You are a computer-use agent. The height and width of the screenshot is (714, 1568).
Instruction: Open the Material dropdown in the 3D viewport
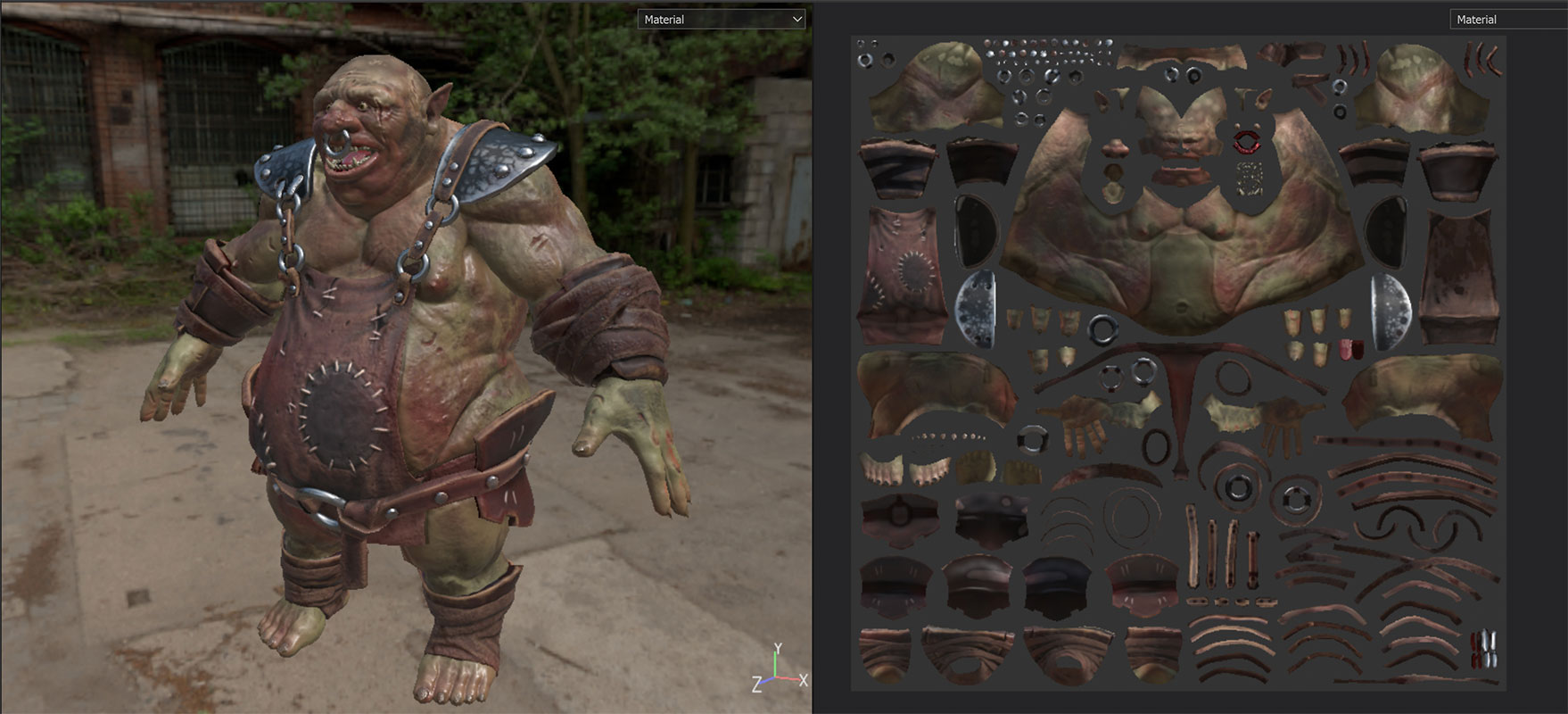click(722, 19)
